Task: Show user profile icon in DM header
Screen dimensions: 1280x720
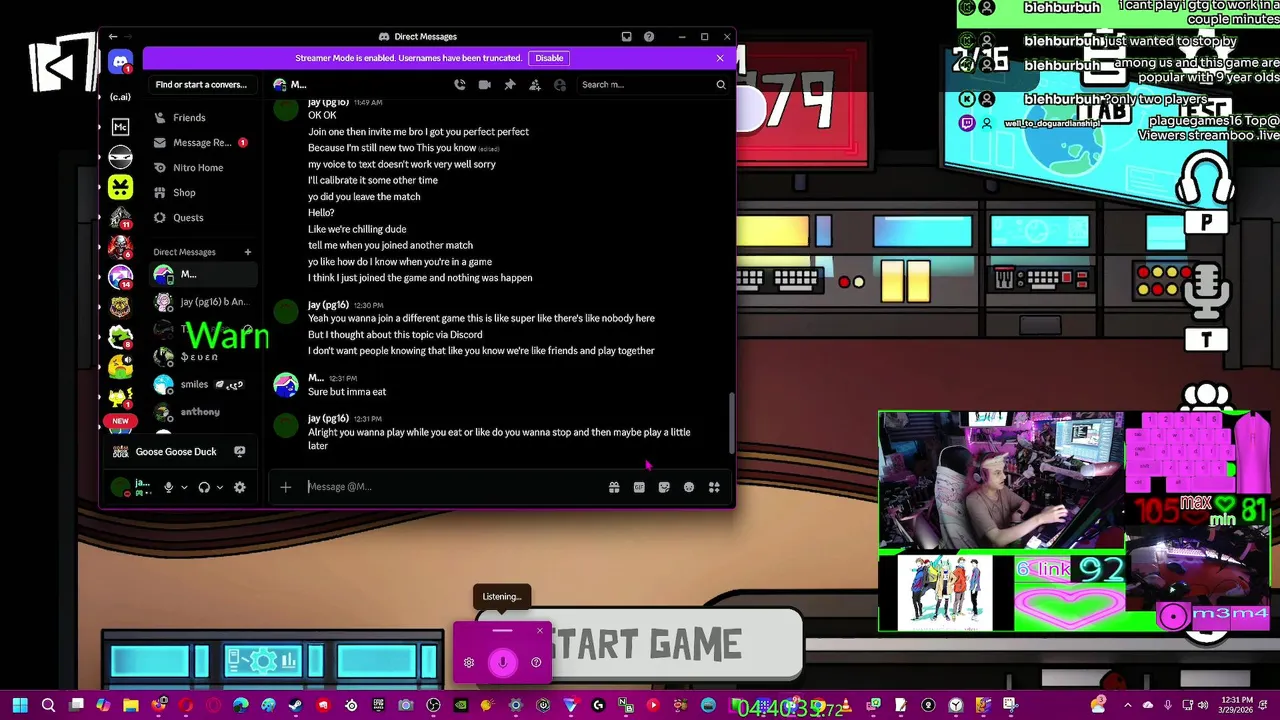Action: [x=560, y=85]
